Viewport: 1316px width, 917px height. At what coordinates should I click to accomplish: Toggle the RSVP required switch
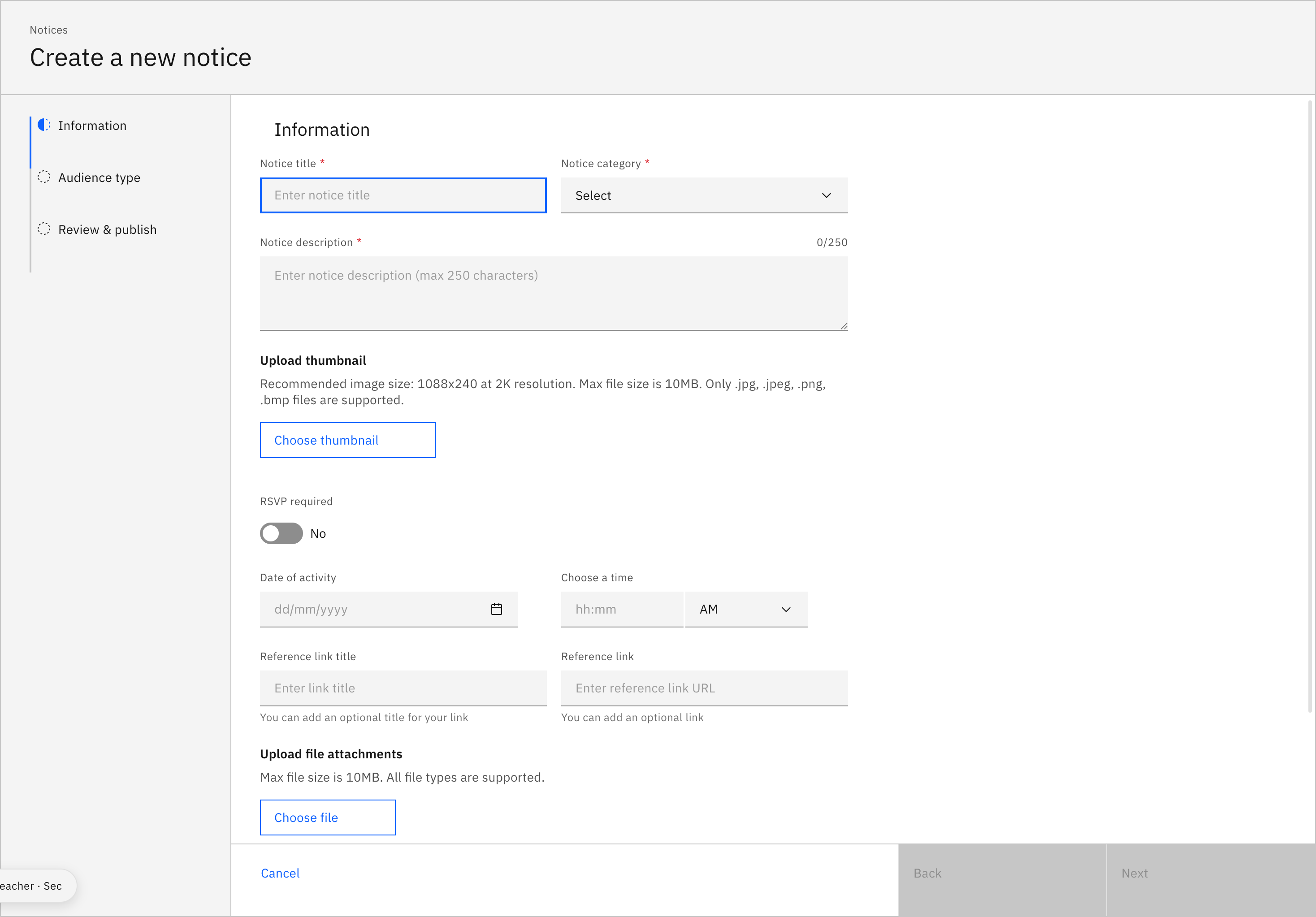281,533
